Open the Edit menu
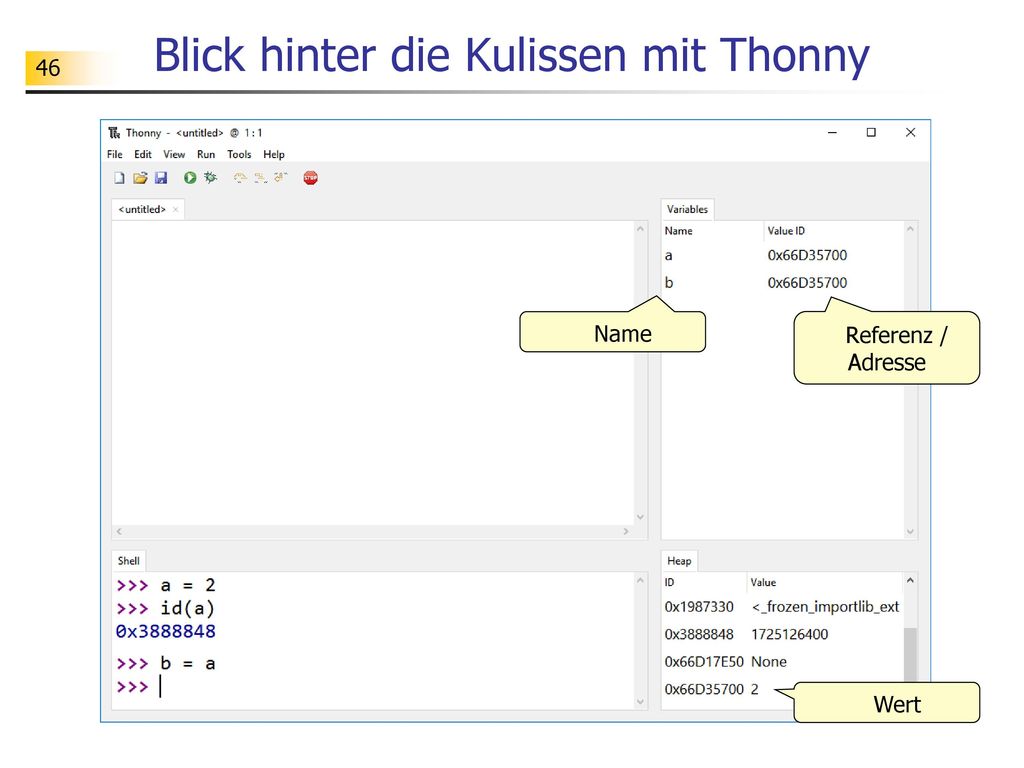 pyautogui.click(x=143, y=154)
